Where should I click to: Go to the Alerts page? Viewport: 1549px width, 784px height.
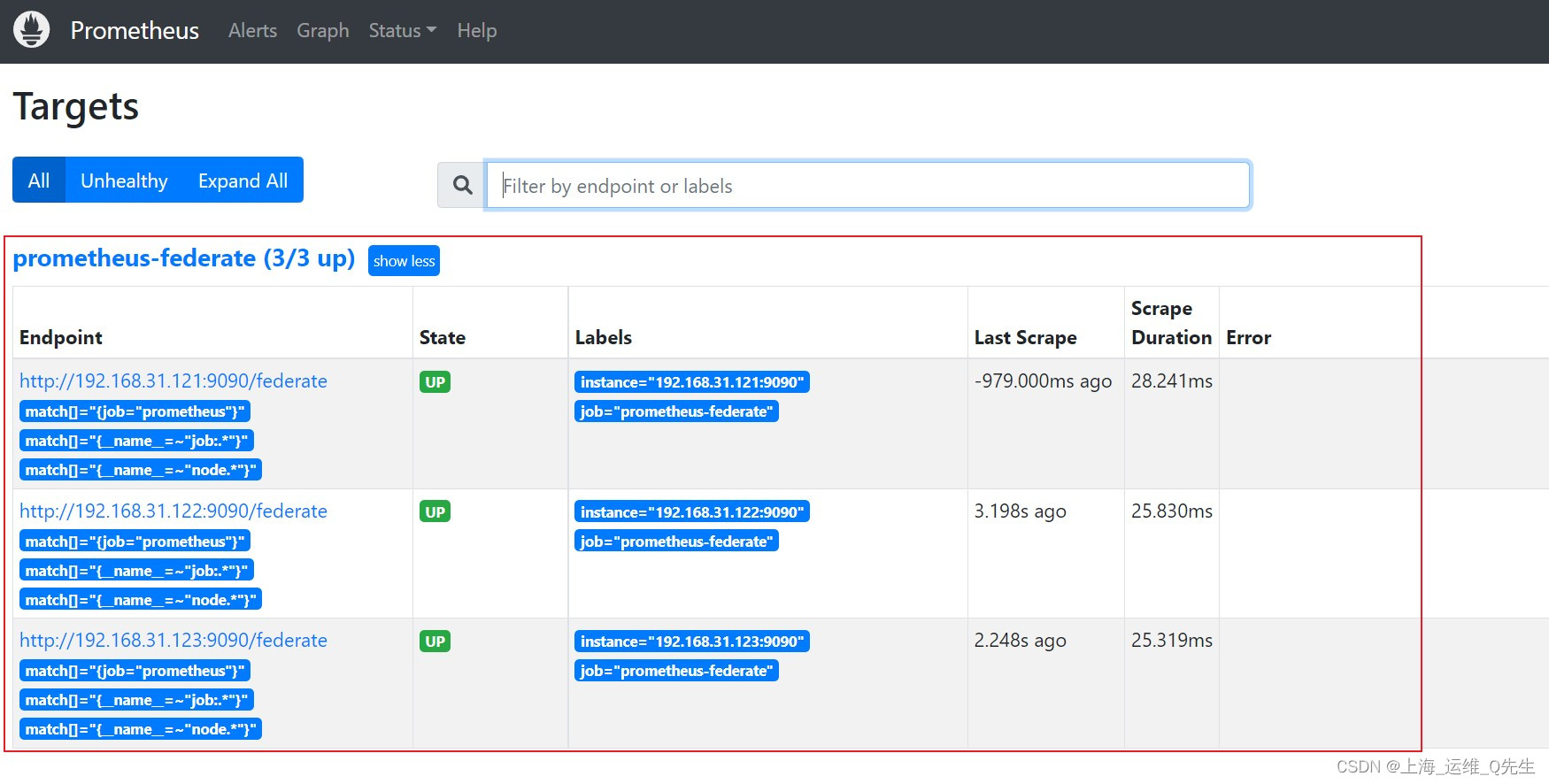(252, 30)
